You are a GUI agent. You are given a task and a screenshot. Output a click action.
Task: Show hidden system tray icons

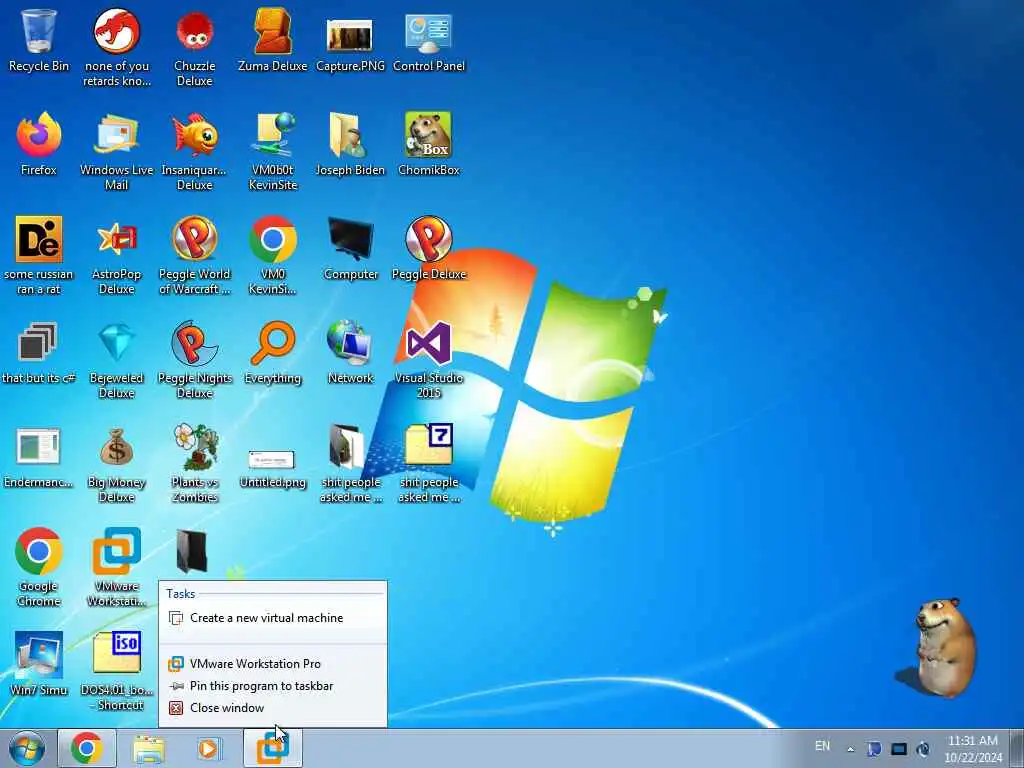click(x=850, y=749)
